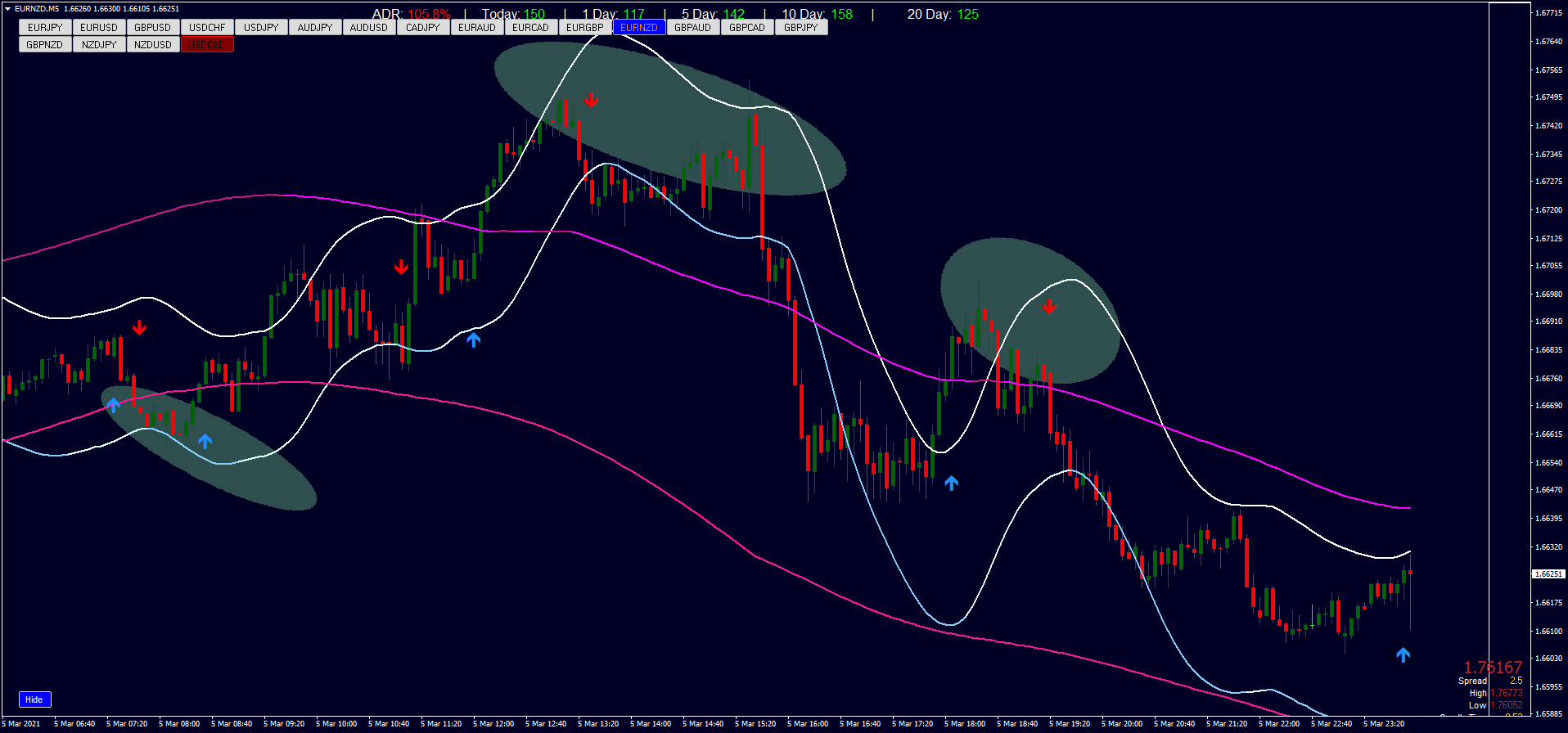
Task: Select the AUDUSD symbol button
Action: (x=369, y=27)
